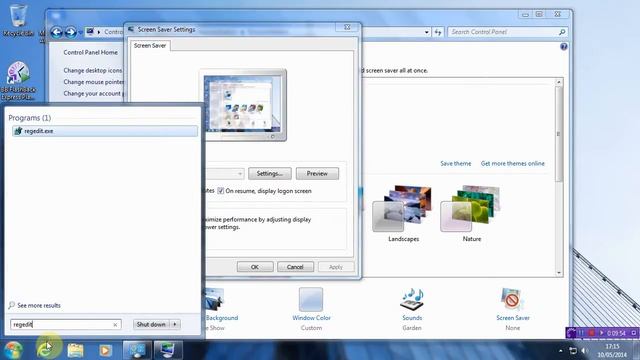Screen dimensions: 640x360
Task: Open Internet Explorer from the taskbar
Action: click(44, 350)
